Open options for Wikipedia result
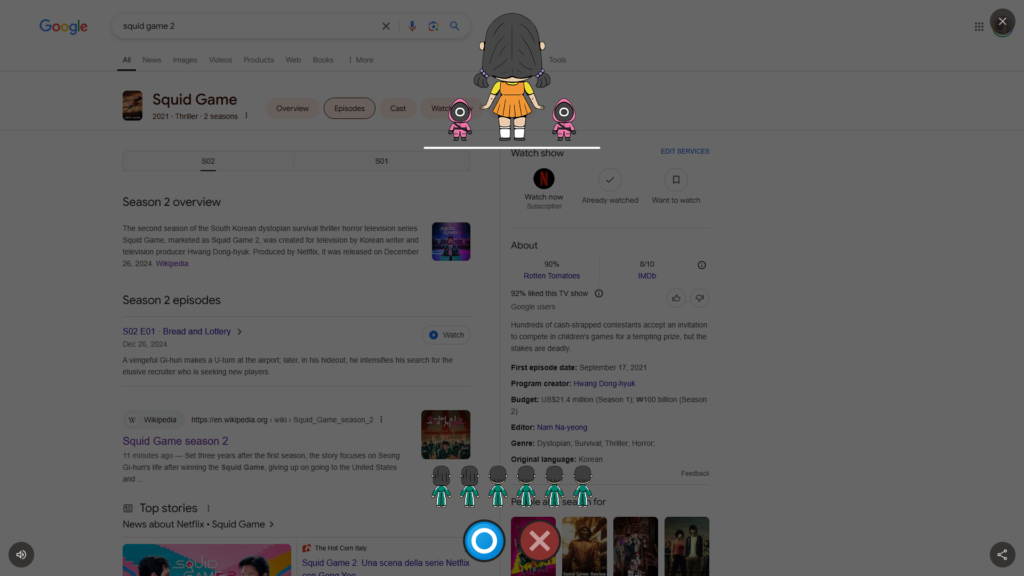The height and width of the screenshot is (576, 1024). click(x=381, y=419)
